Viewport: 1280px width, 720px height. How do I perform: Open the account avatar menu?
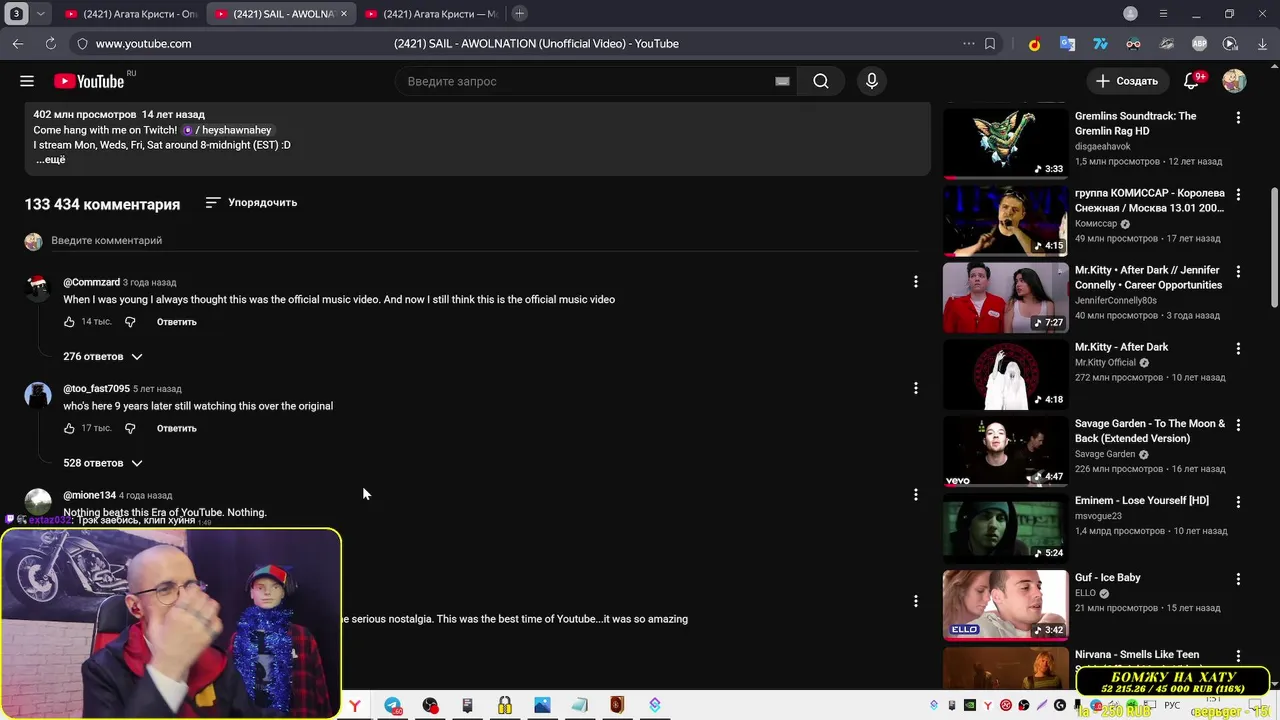click(1234, 81)
